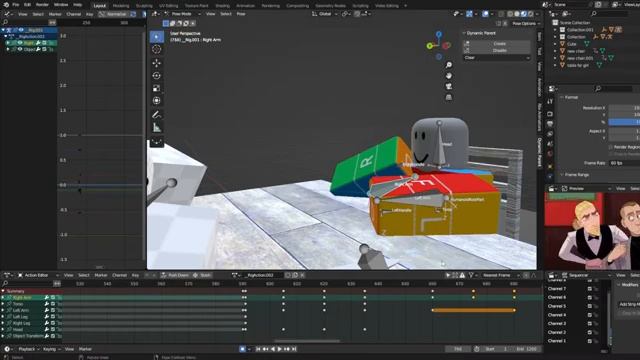Click the Frame Rate field showing 60 fps
Viewport: 640px width, 360px height.
[624, 163]
